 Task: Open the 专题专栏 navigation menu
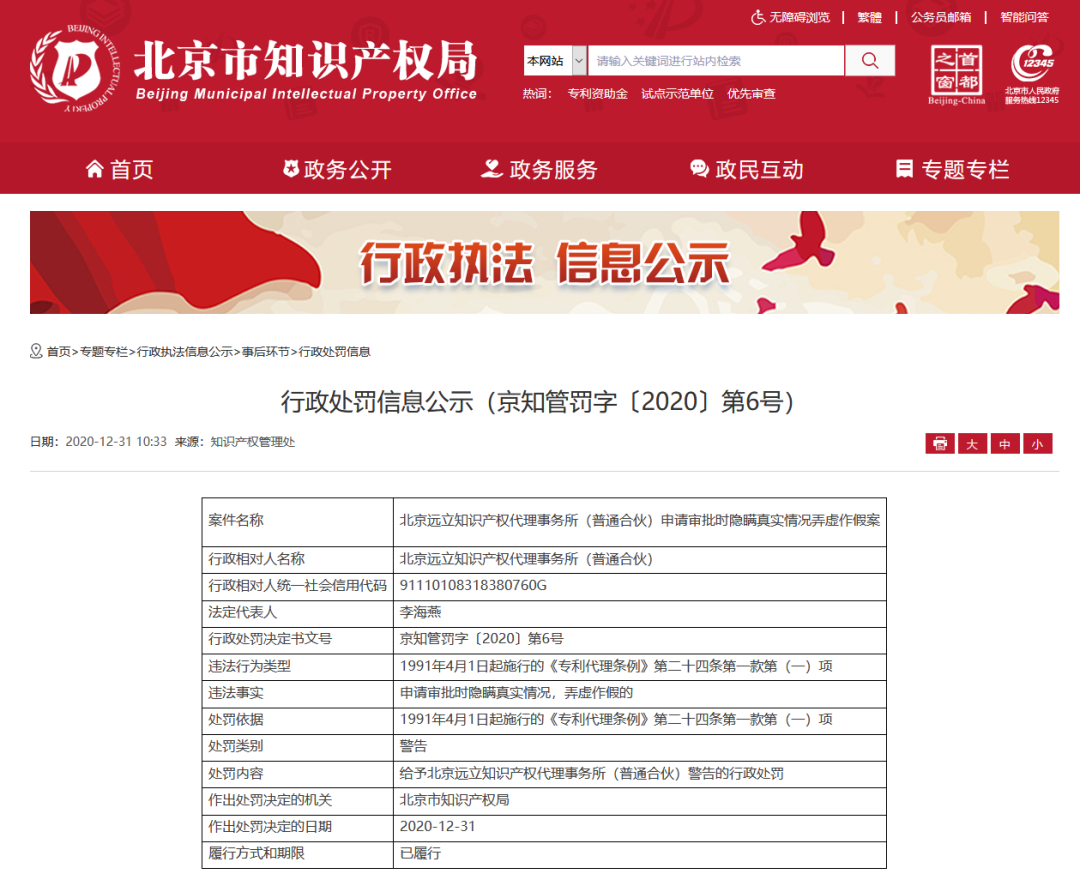pos(953,169)
